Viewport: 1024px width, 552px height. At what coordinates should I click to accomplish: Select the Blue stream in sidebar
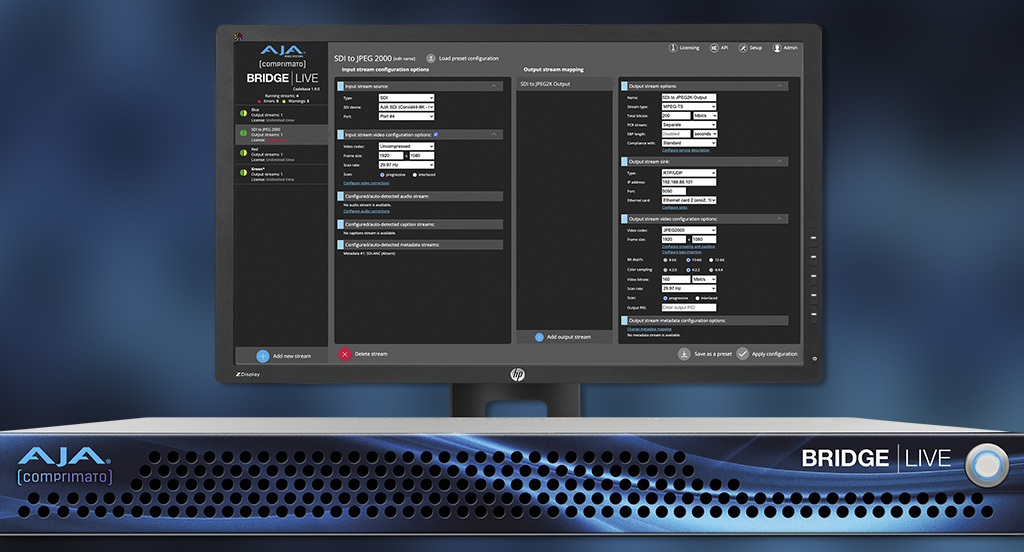click(x=281, y=114)
